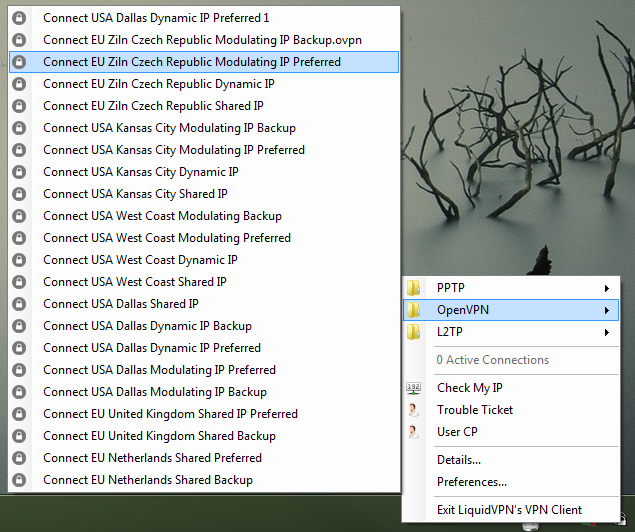This screenshot has width=635, height=532.
Task: Click lock icon by Kansas City Modulating IP Backup
Action: tap(19, 128)
